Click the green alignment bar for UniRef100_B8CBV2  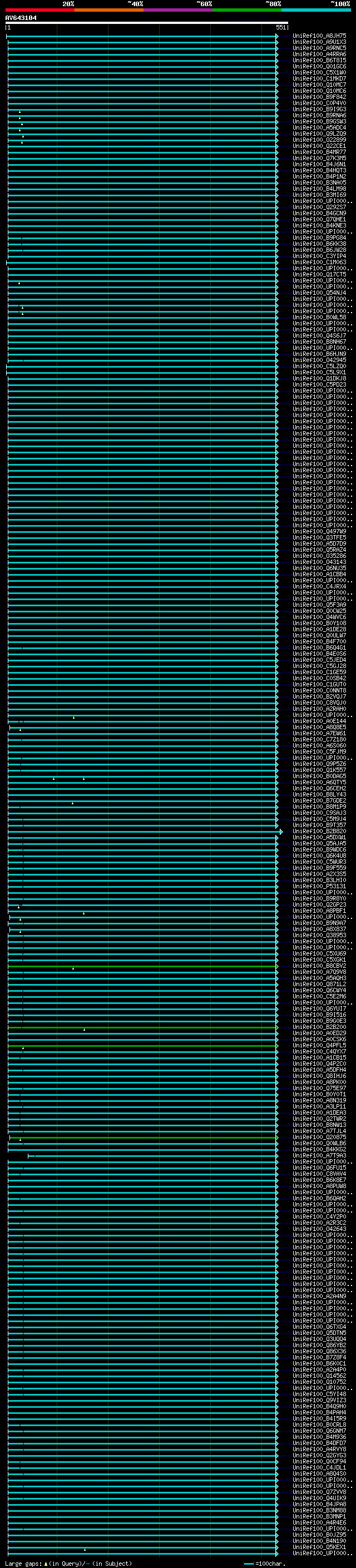[143, 966]
